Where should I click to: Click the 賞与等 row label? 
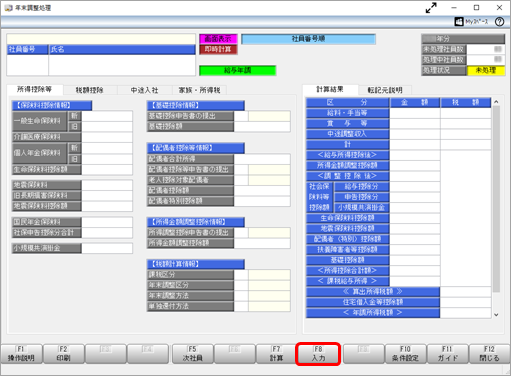347,123
